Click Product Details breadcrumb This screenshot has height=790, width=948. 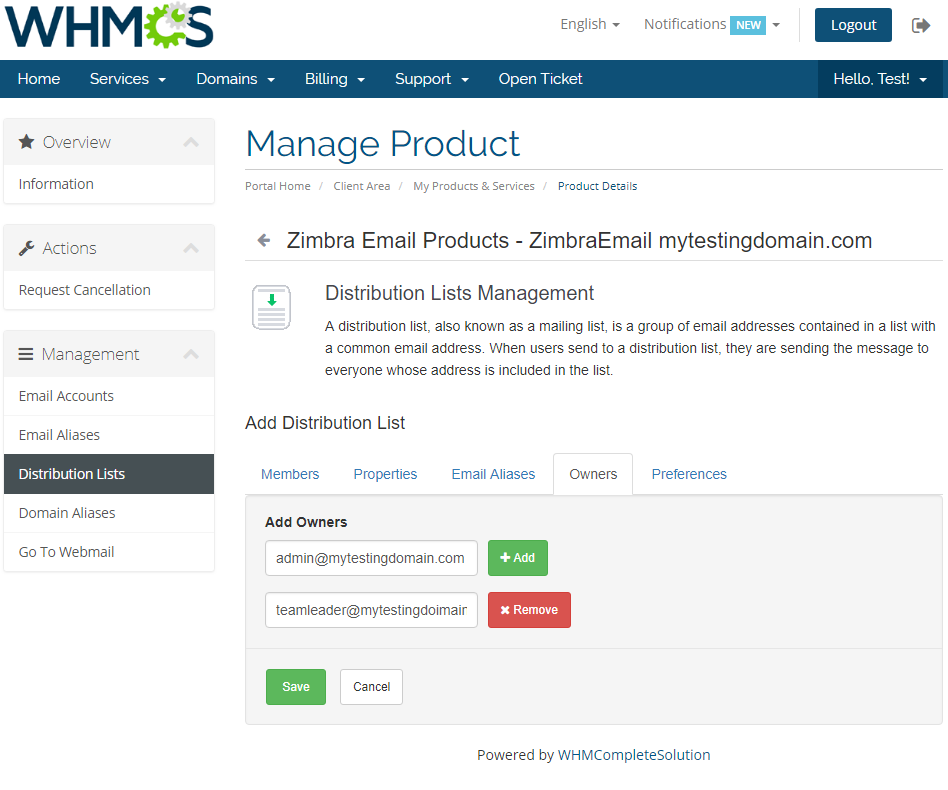tap(597, 186)
